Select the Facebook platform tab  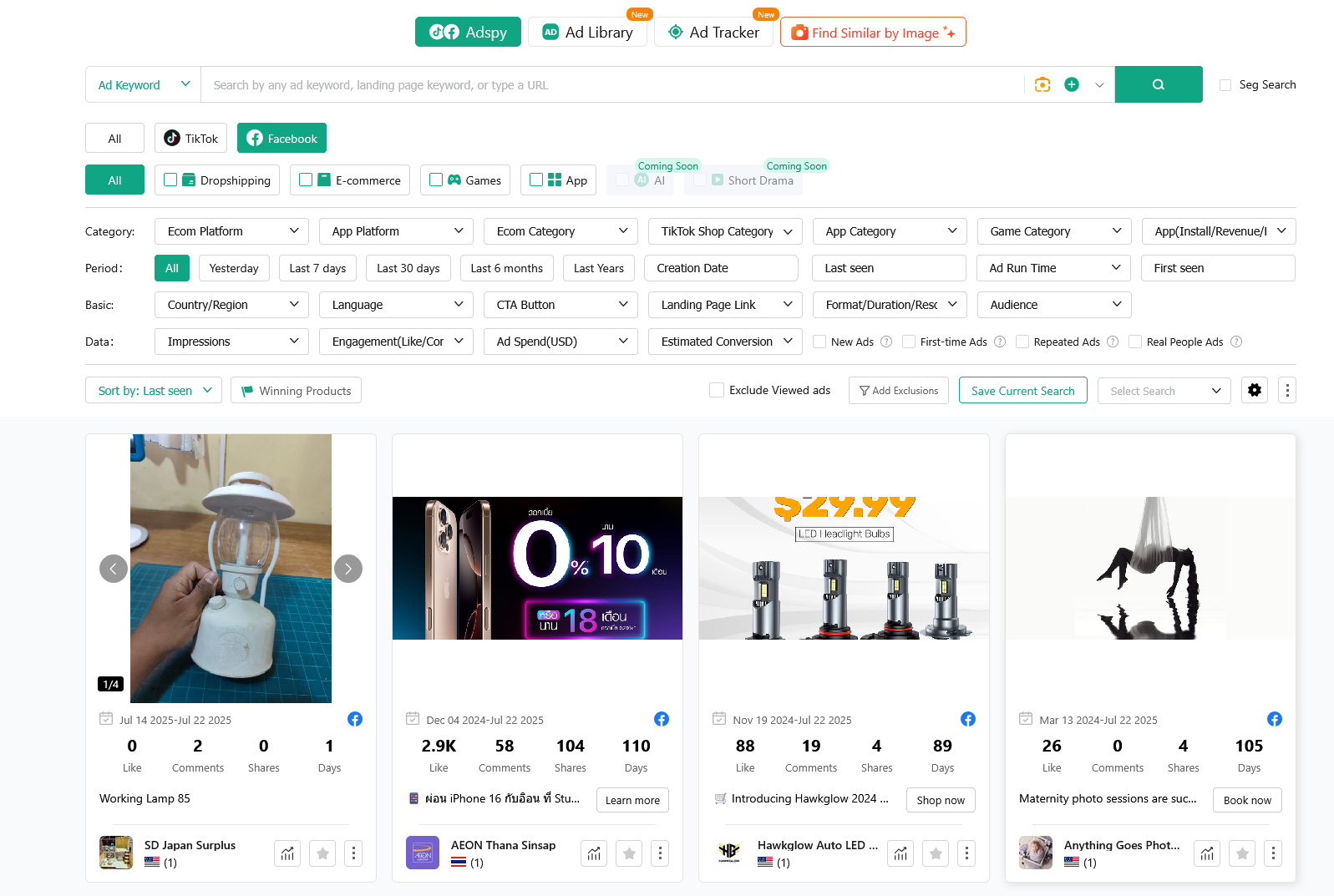[282, 138]
